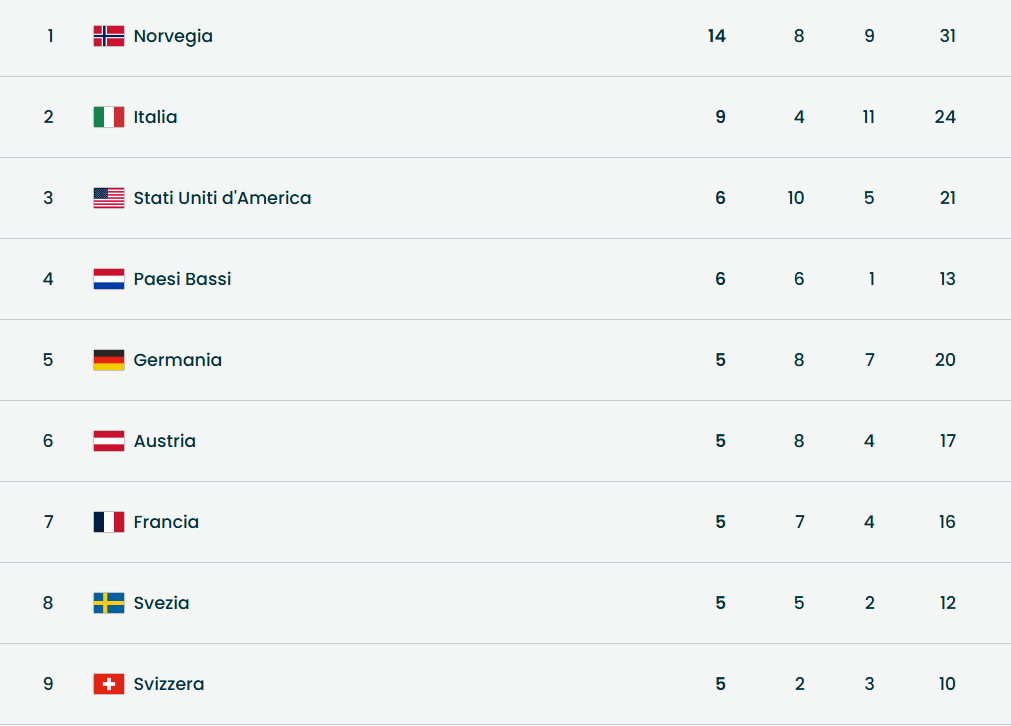Click Norvegia's gold medal count 14
The image size is (1011, 726).
(x=716, y=36)
